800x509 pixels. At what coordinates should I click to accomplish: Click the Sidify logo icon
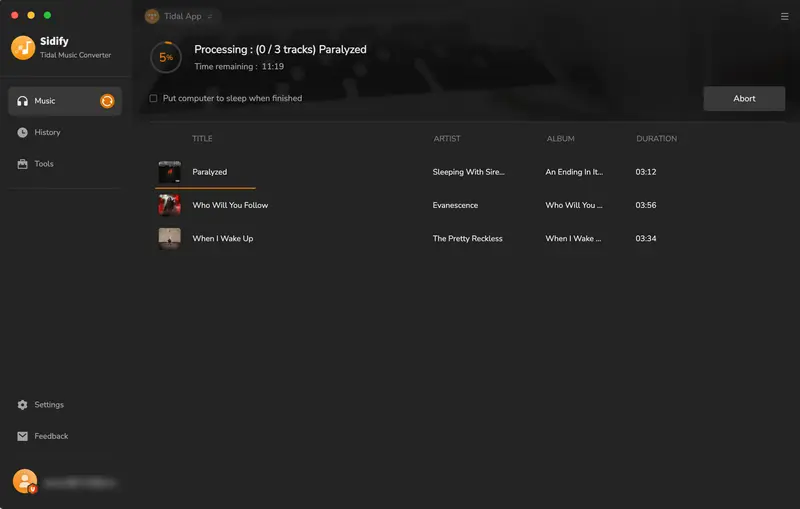click(x=23, y=47)
